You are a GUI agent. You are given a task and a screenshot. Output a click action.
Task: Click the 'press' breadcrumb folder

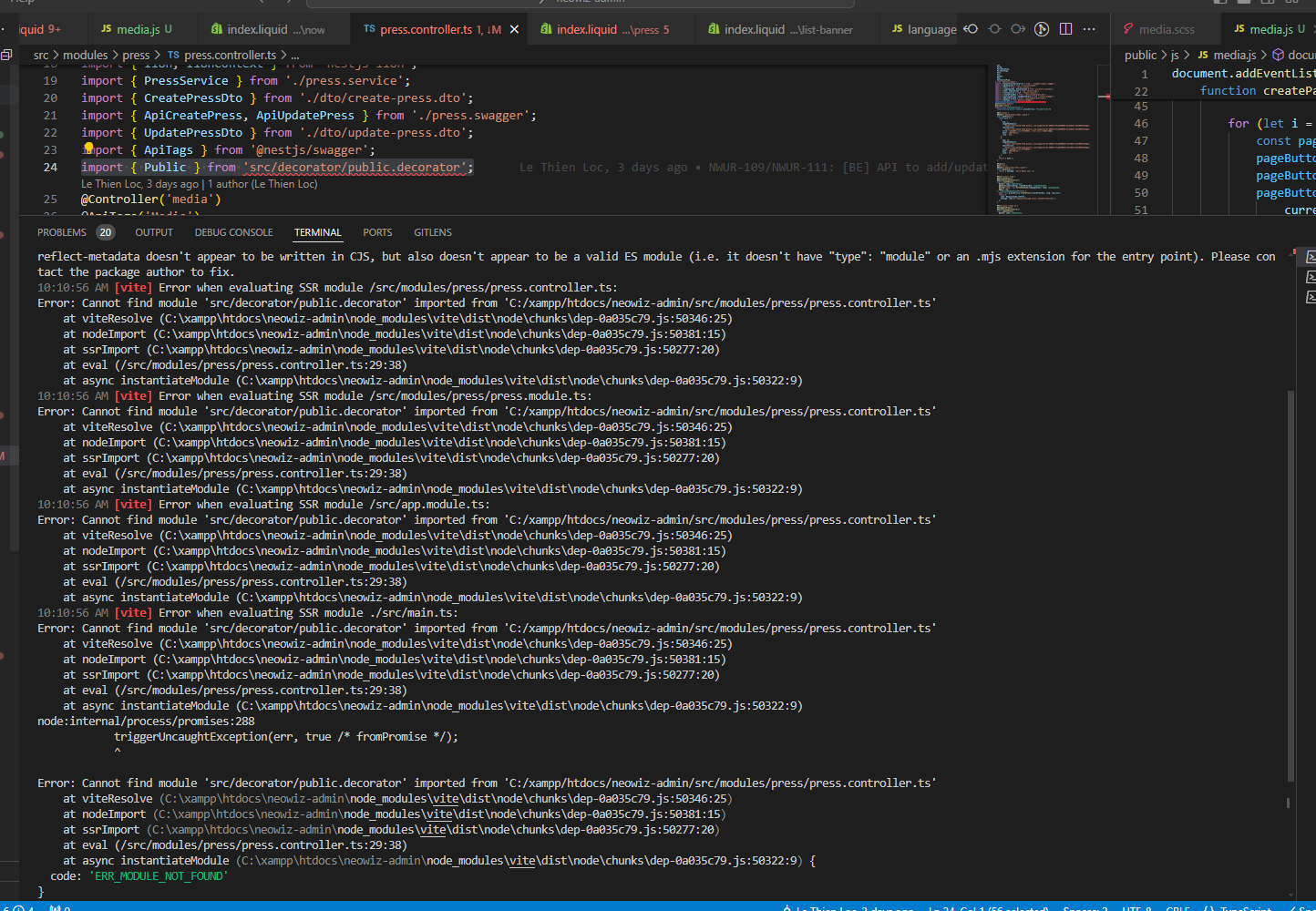[x=136, y=55]
